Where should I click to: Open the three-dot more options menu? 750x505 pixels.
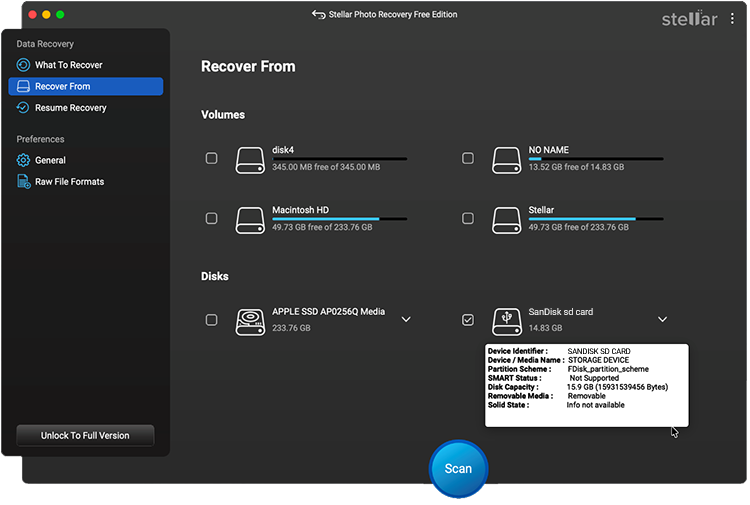pyautogui.click(x=732, y=19)
